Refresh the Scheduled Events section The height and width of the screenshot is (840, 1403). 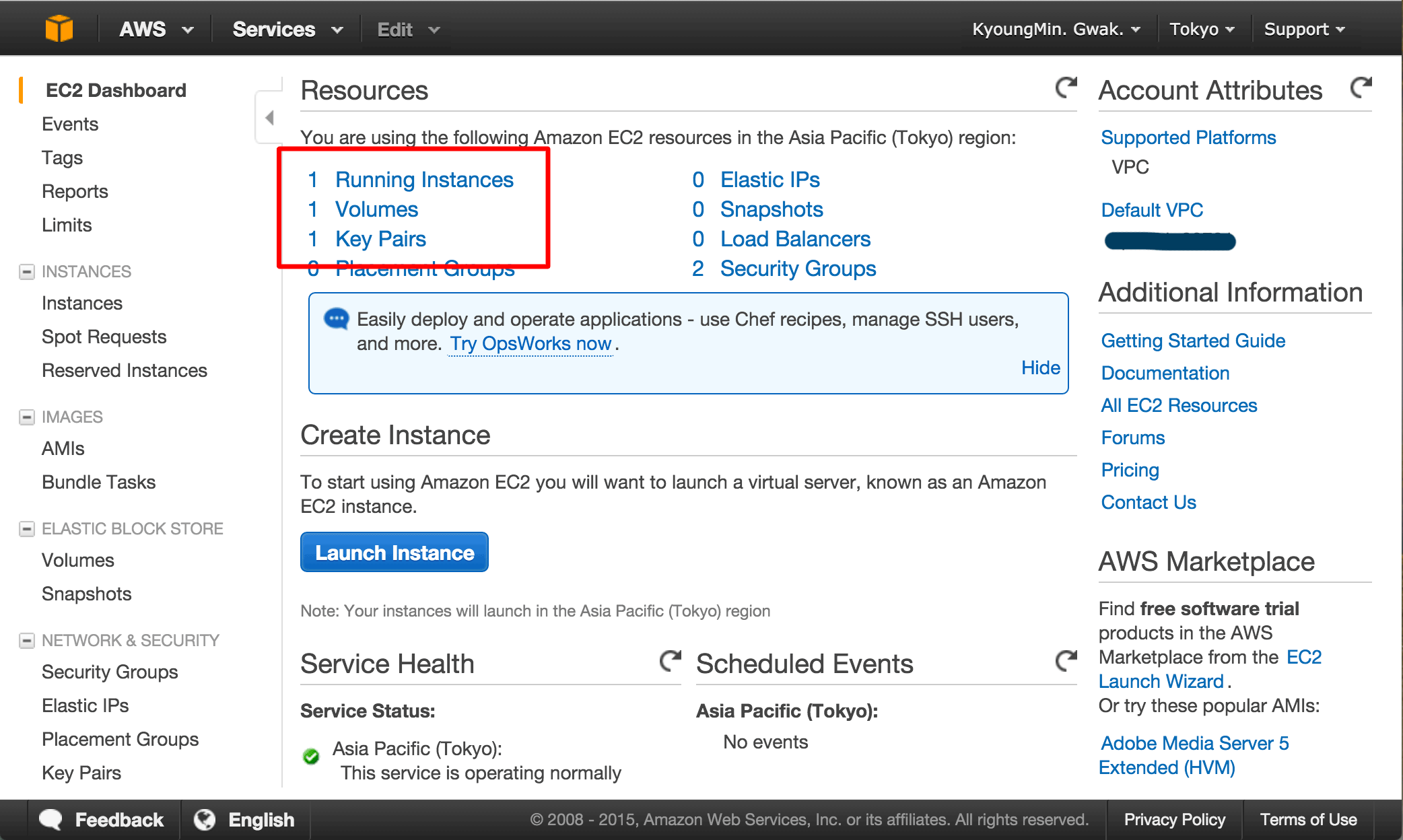1066,661
